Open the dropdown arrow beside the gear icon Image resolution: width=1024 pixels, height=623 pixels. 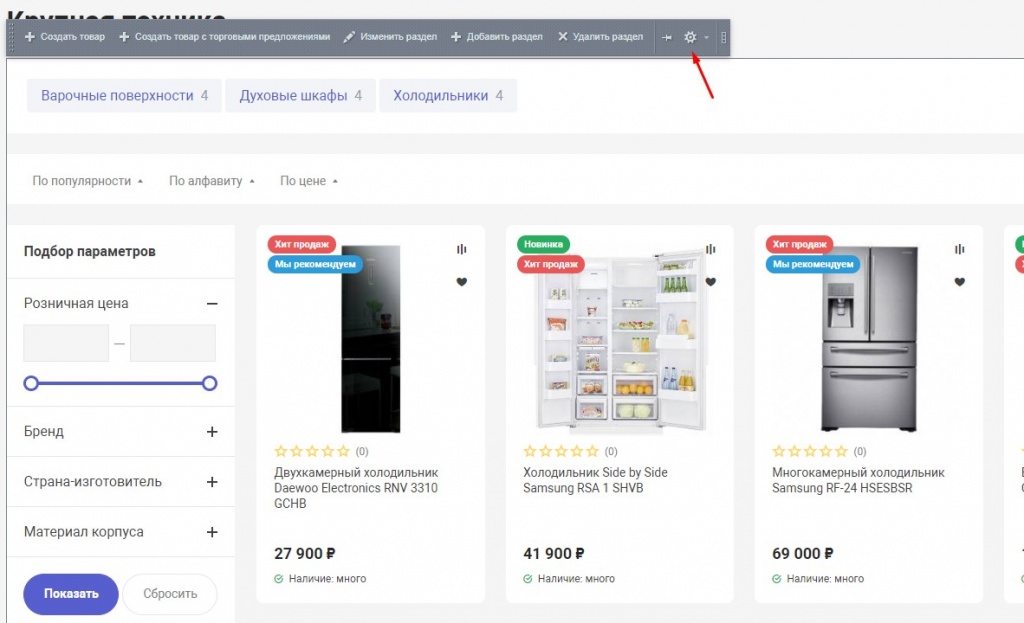click(706, 38)
